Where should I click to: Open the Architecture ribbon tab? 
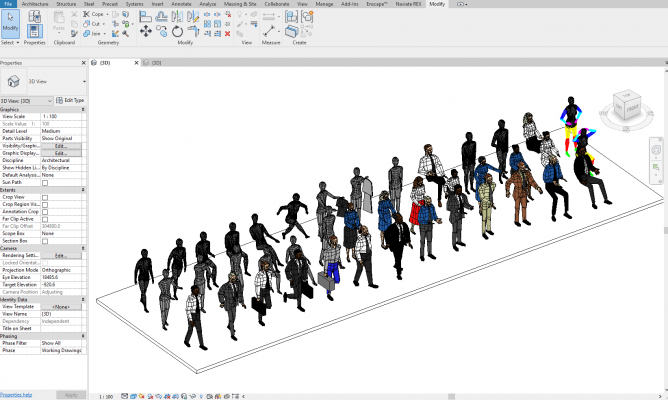(34, 5)
